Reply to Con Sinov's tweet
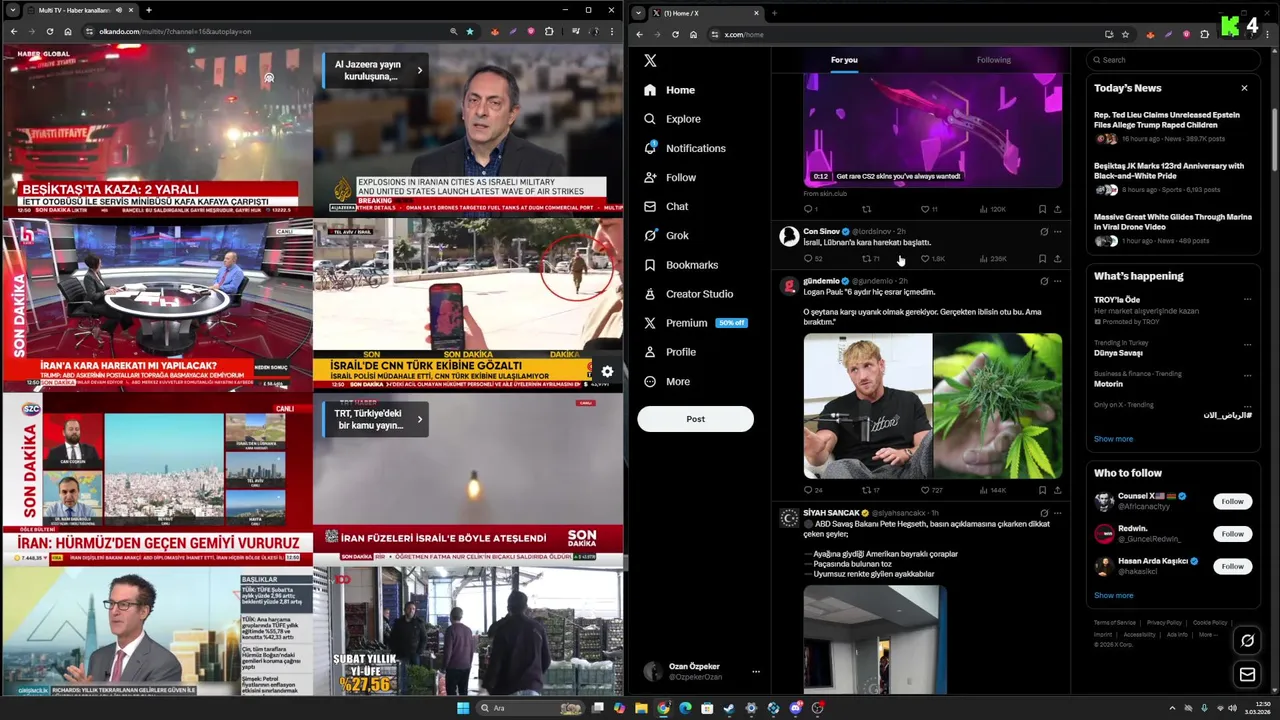This screenshot has width=1280, height=720. click(x=809, y=259)
